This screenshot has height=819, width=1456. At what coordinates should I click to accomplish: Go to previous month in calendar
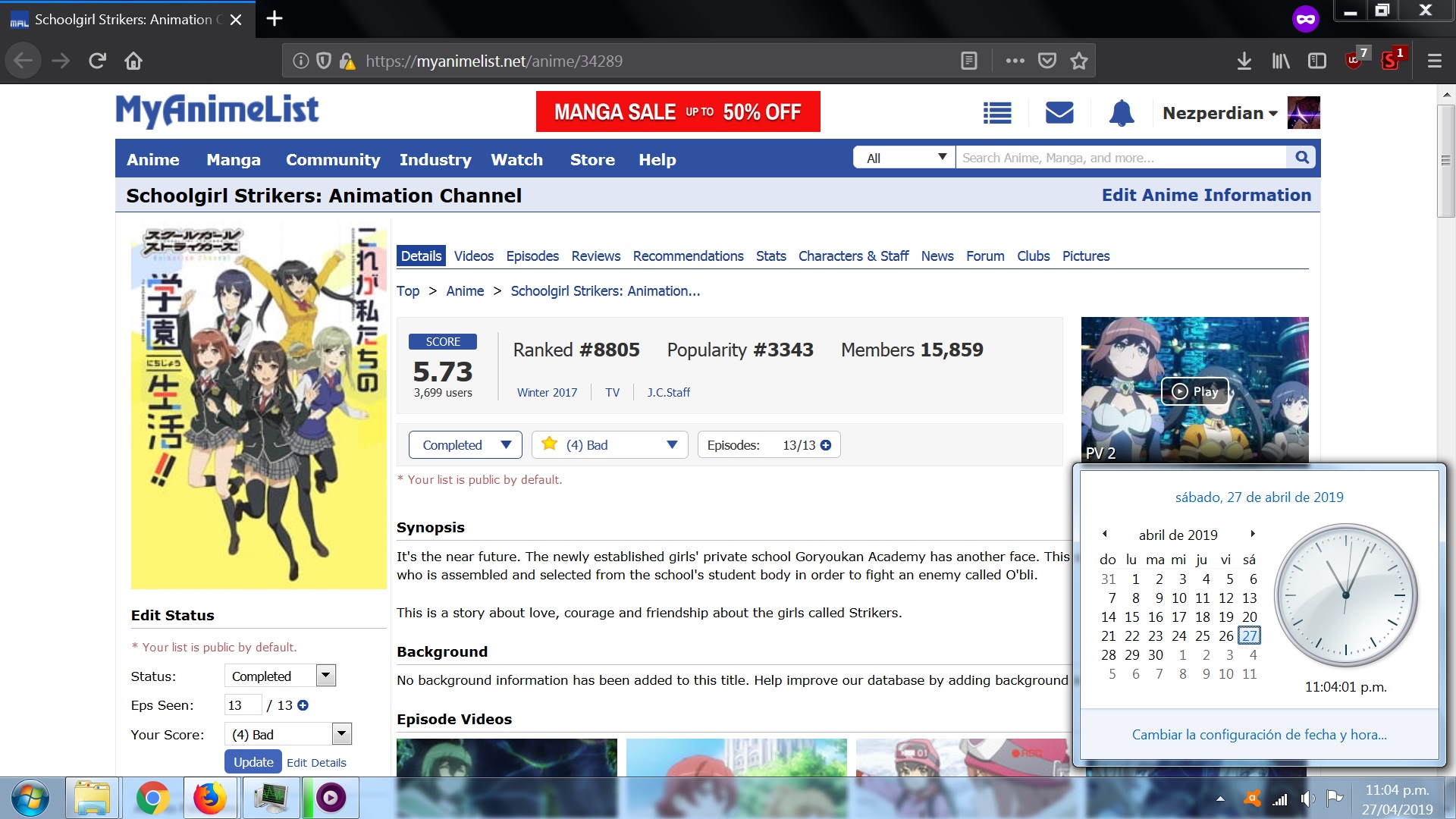[x=1105, y=534]
